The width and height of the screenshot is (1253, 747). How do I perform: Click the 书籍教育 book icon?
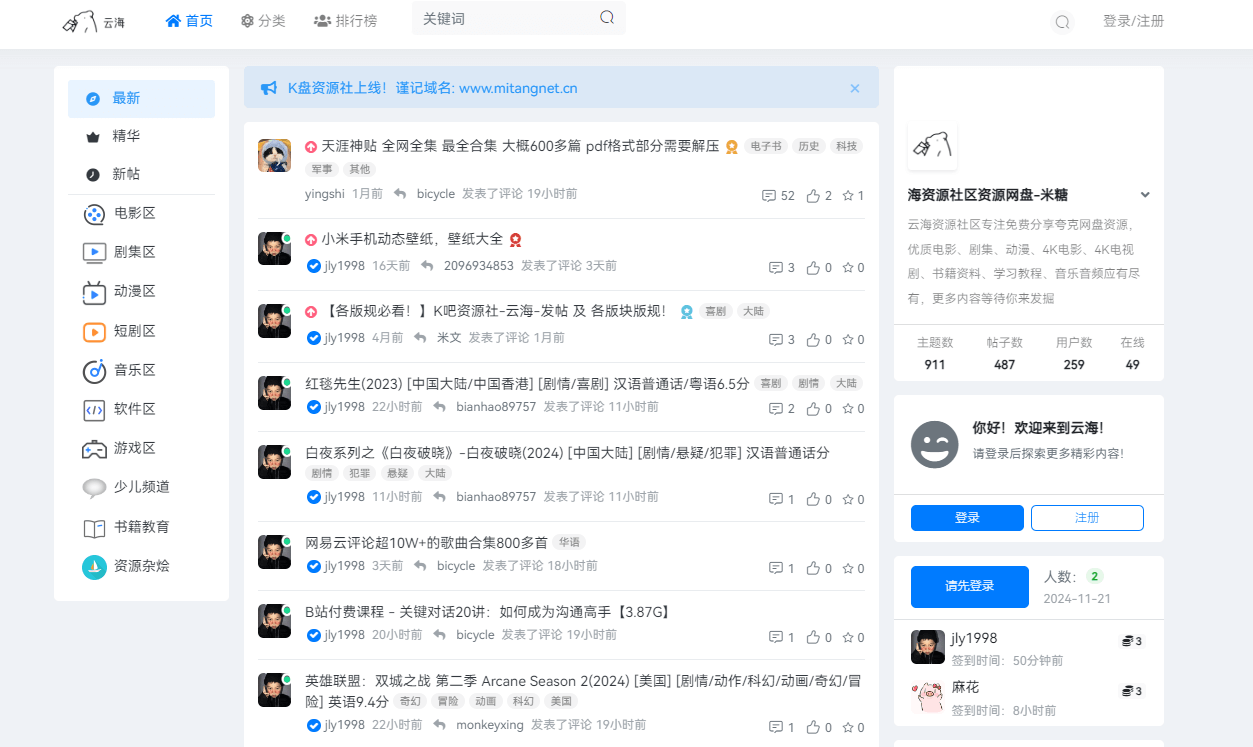click(93, 527)
